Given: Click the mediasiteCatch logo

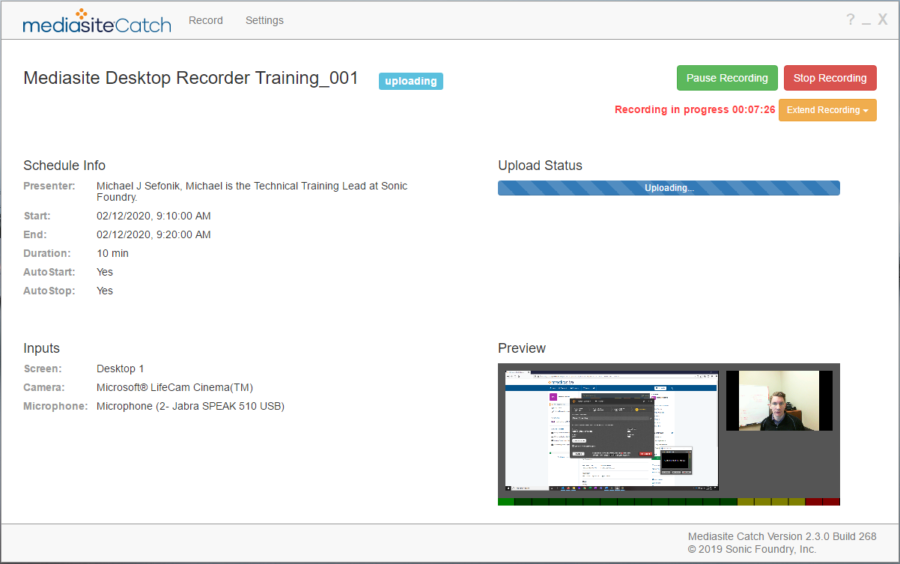Looking at the screenshot, I should [96, 22].
